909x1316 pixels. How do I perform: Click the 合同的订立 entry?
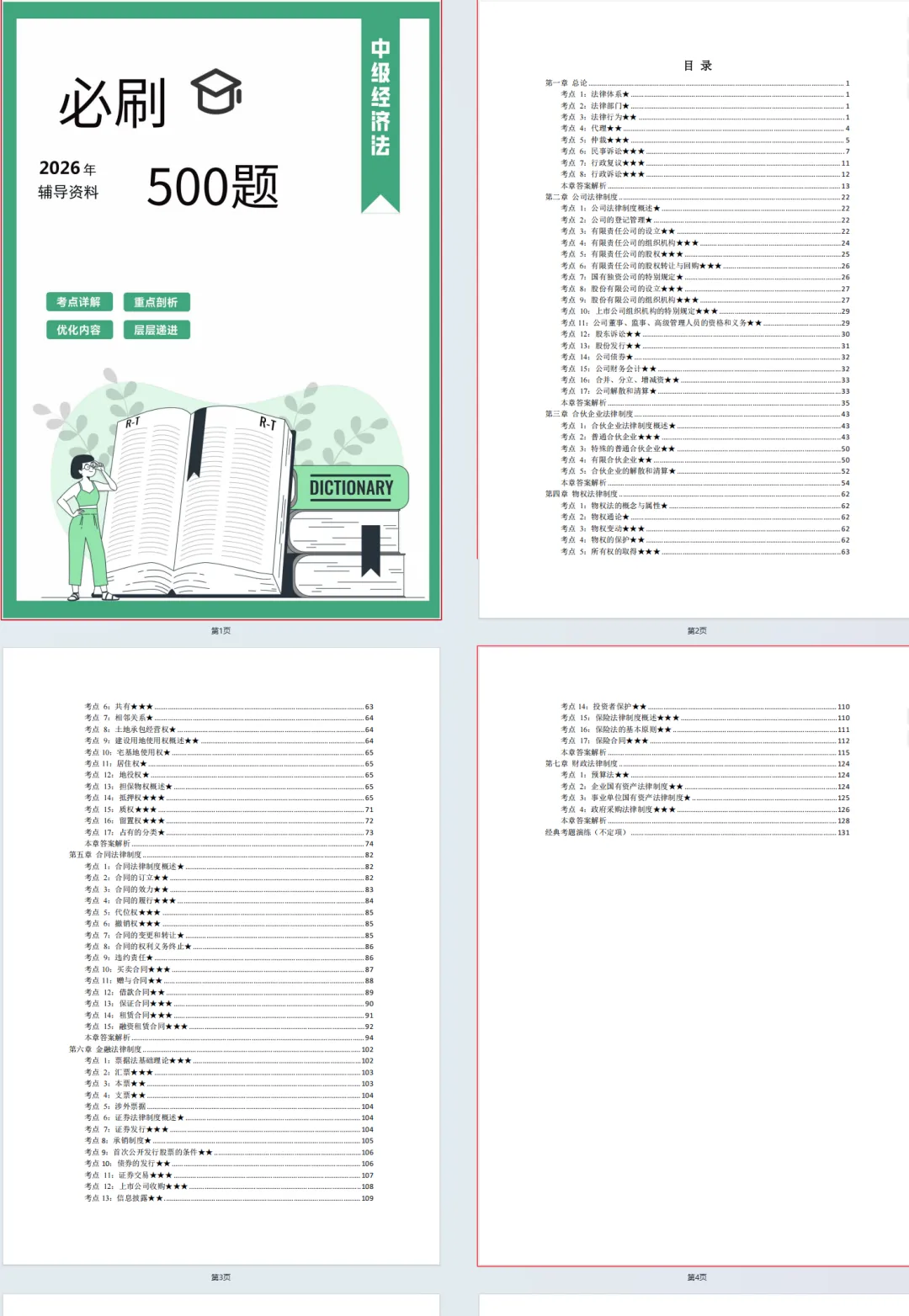229,878
